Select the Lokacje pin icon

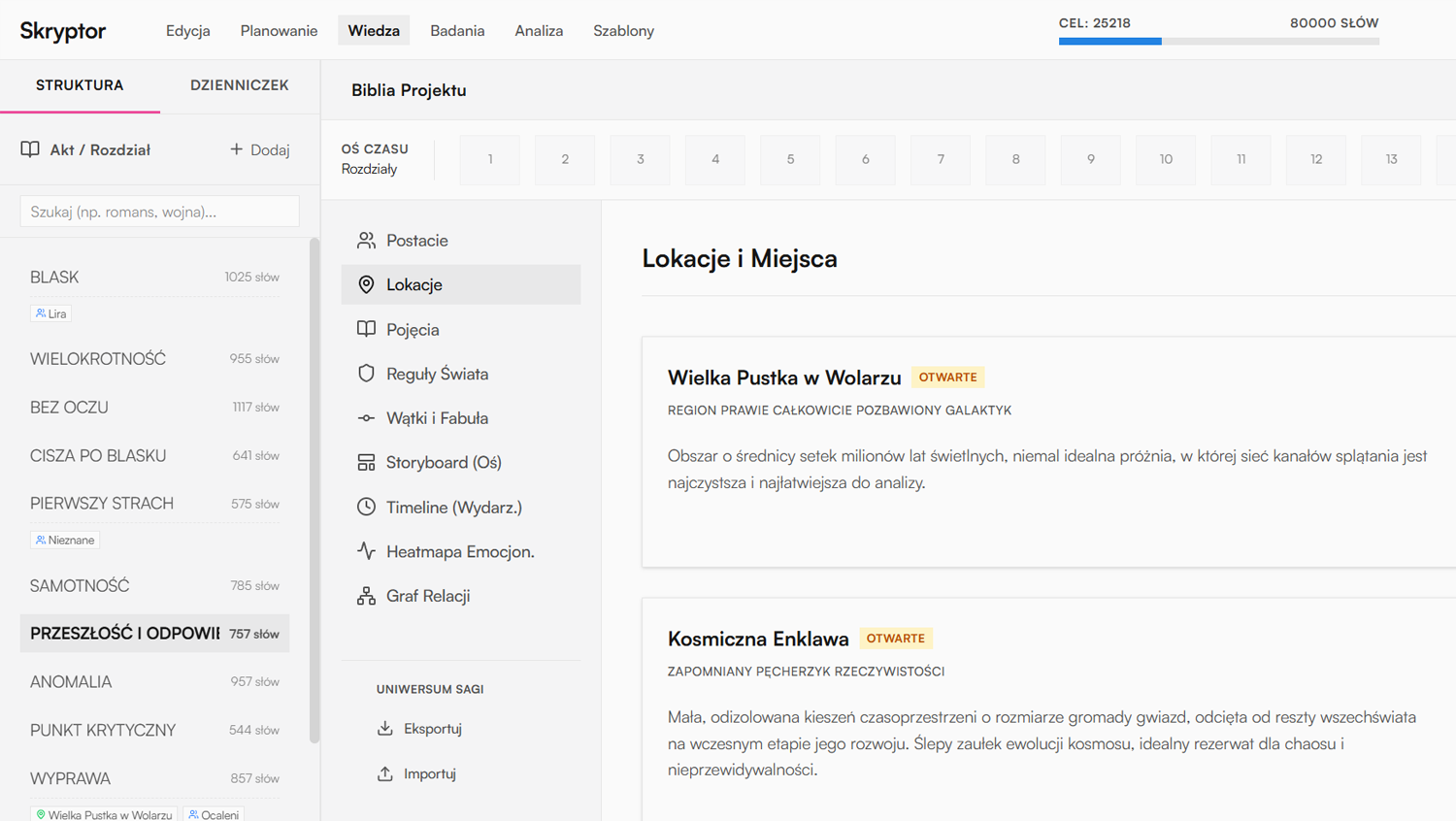coord(366,284)
